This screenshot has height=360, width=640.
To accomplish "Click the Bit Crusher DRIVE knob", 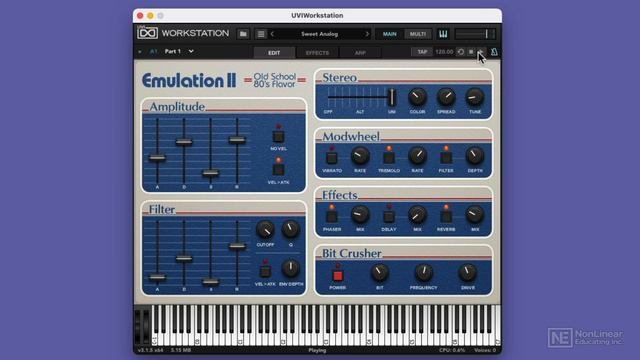I will (468, 273).
